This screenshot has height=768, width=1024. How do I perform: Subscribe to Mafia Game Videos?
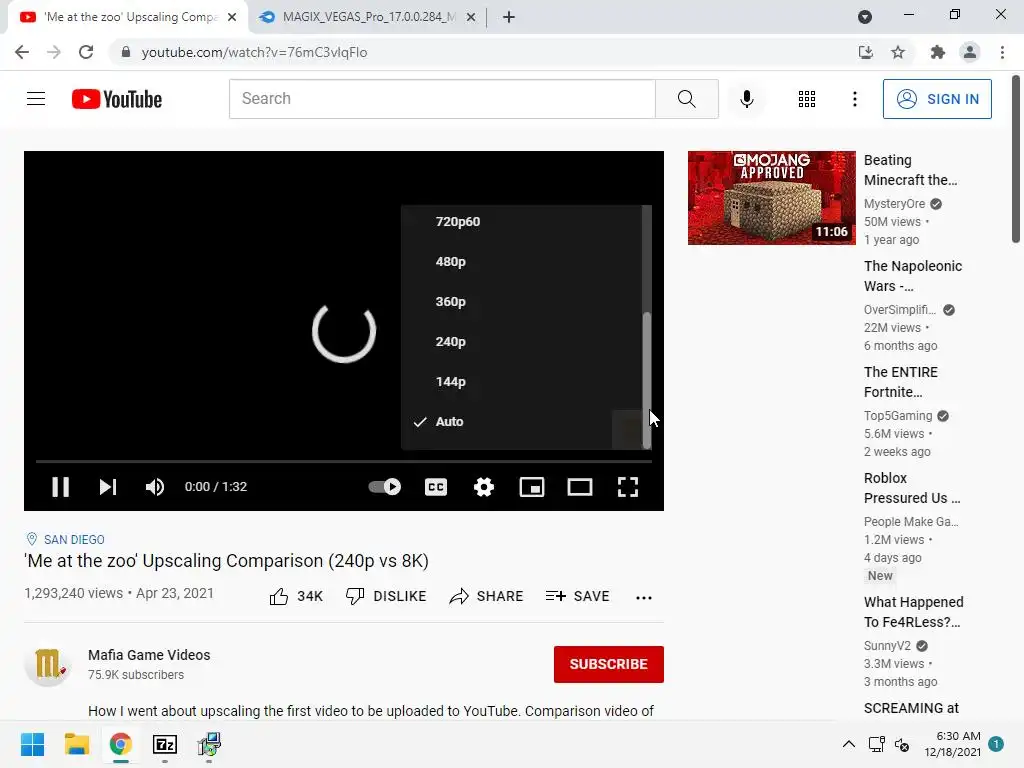point(609,664)
